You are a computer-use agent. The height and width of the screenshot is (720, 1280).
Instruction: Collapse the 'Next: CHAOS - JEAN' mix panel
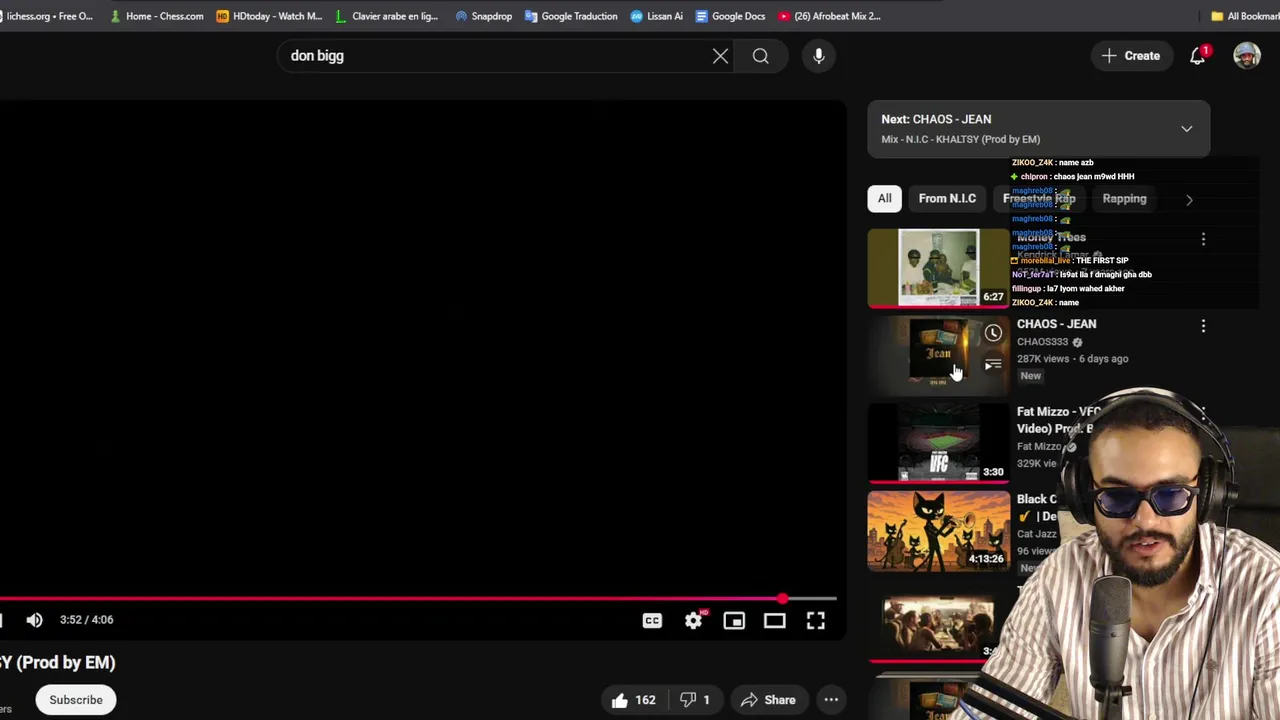click(x=1187, y=129)
